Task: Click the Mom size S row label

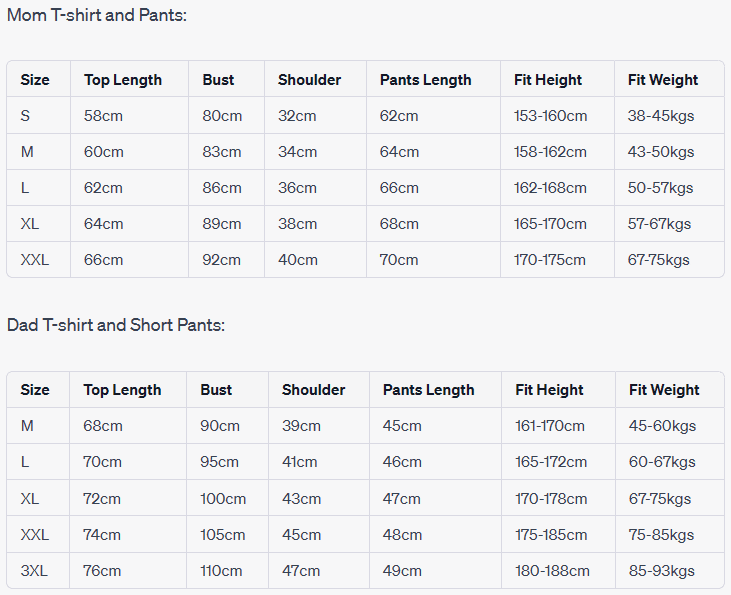Action: tap(25, 116)
